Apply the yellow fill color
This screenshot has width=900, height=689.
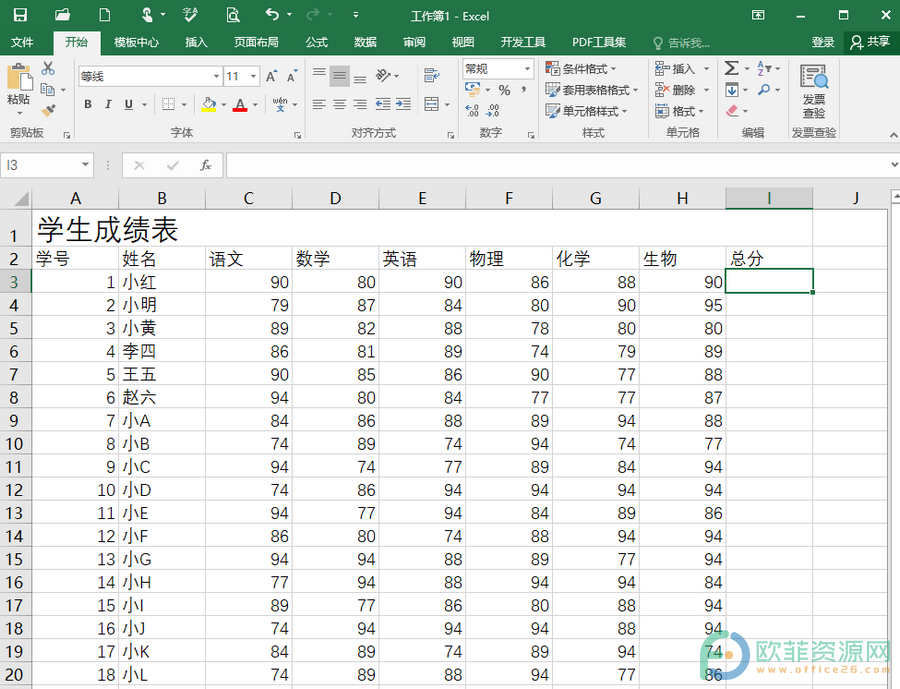point(209,104)
